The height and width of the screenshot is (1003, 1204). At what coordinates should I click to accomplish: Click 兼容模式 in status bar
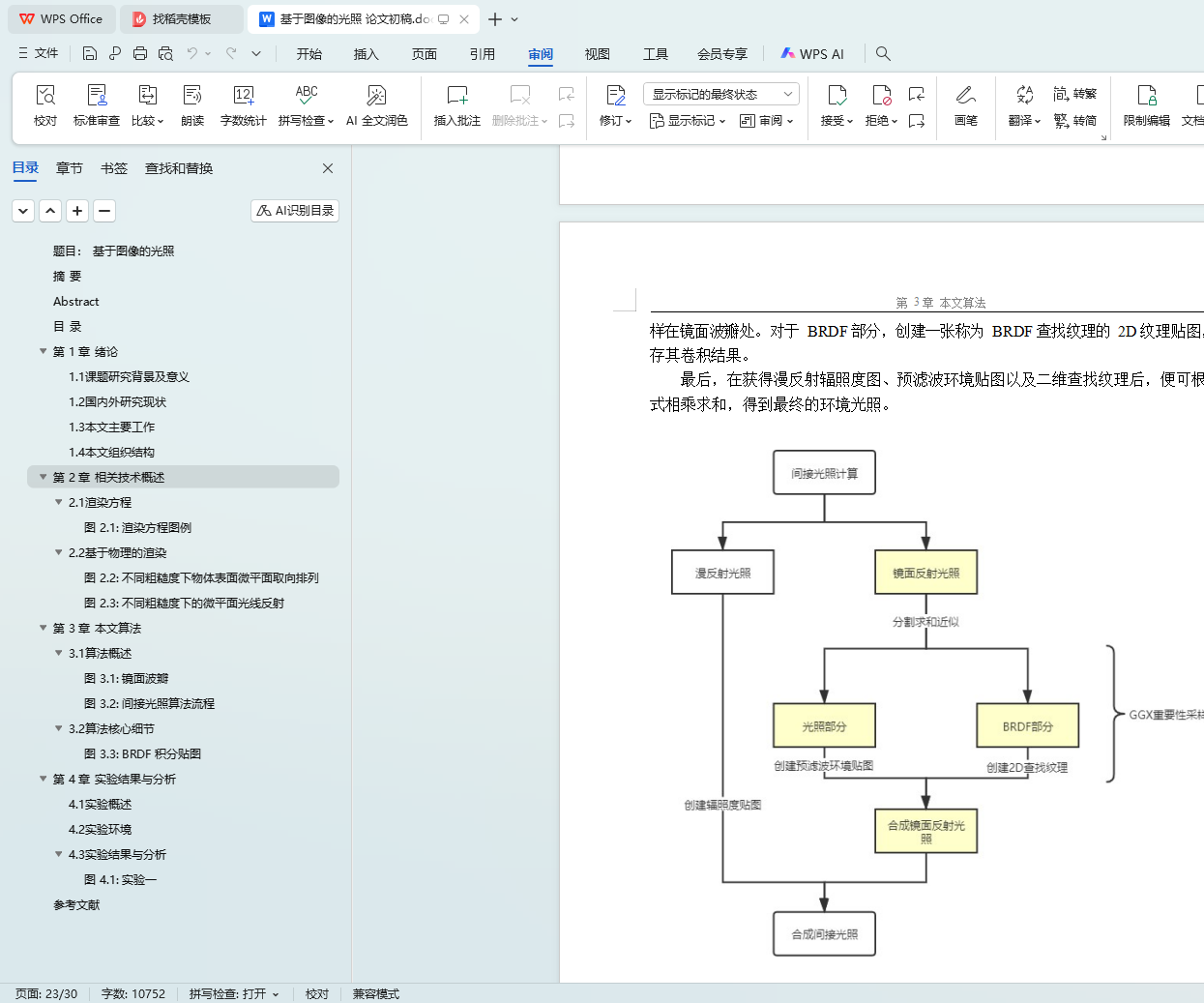point(376,993)
